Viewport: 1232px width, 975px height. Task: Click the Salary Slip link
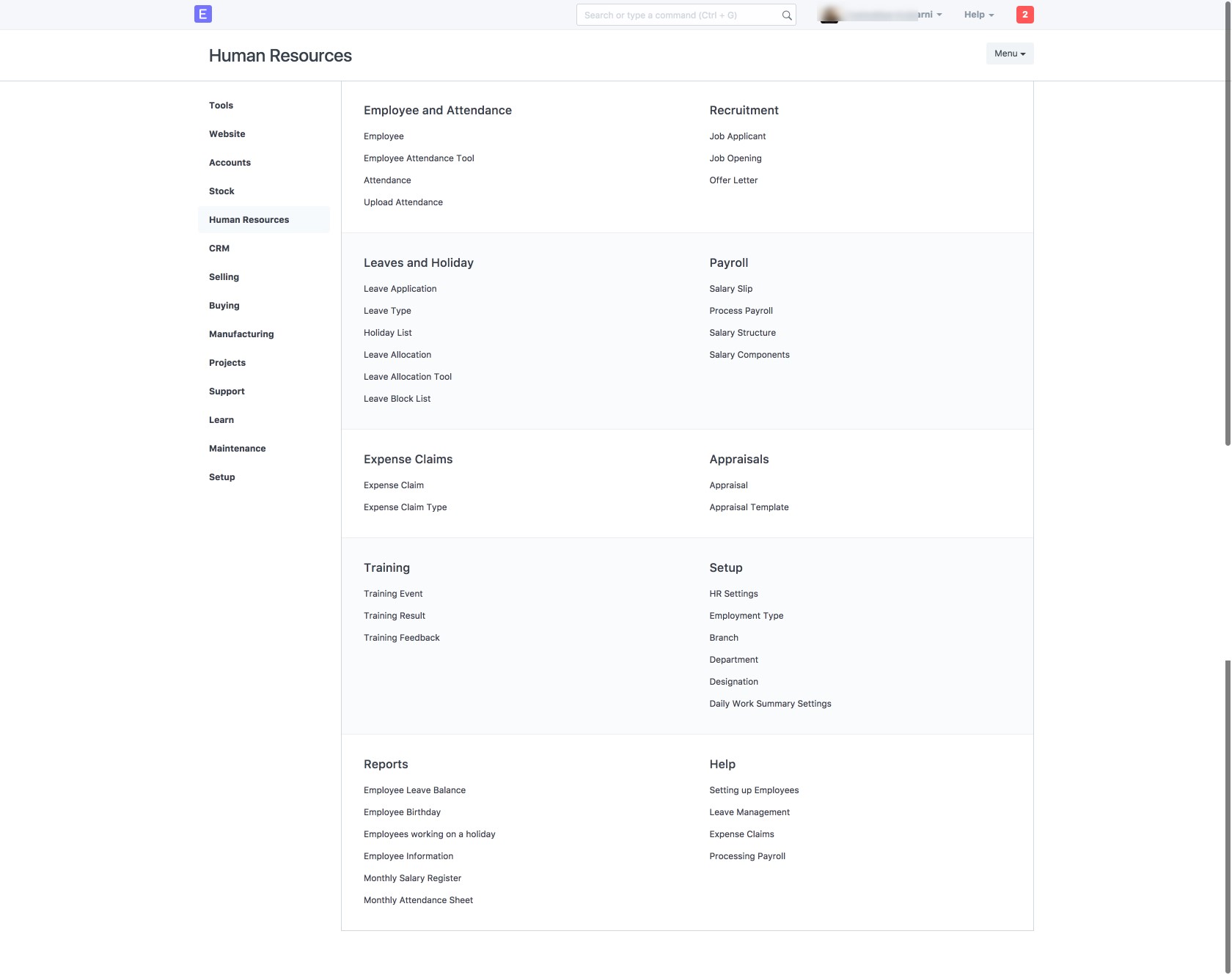(x=730, y=289)
